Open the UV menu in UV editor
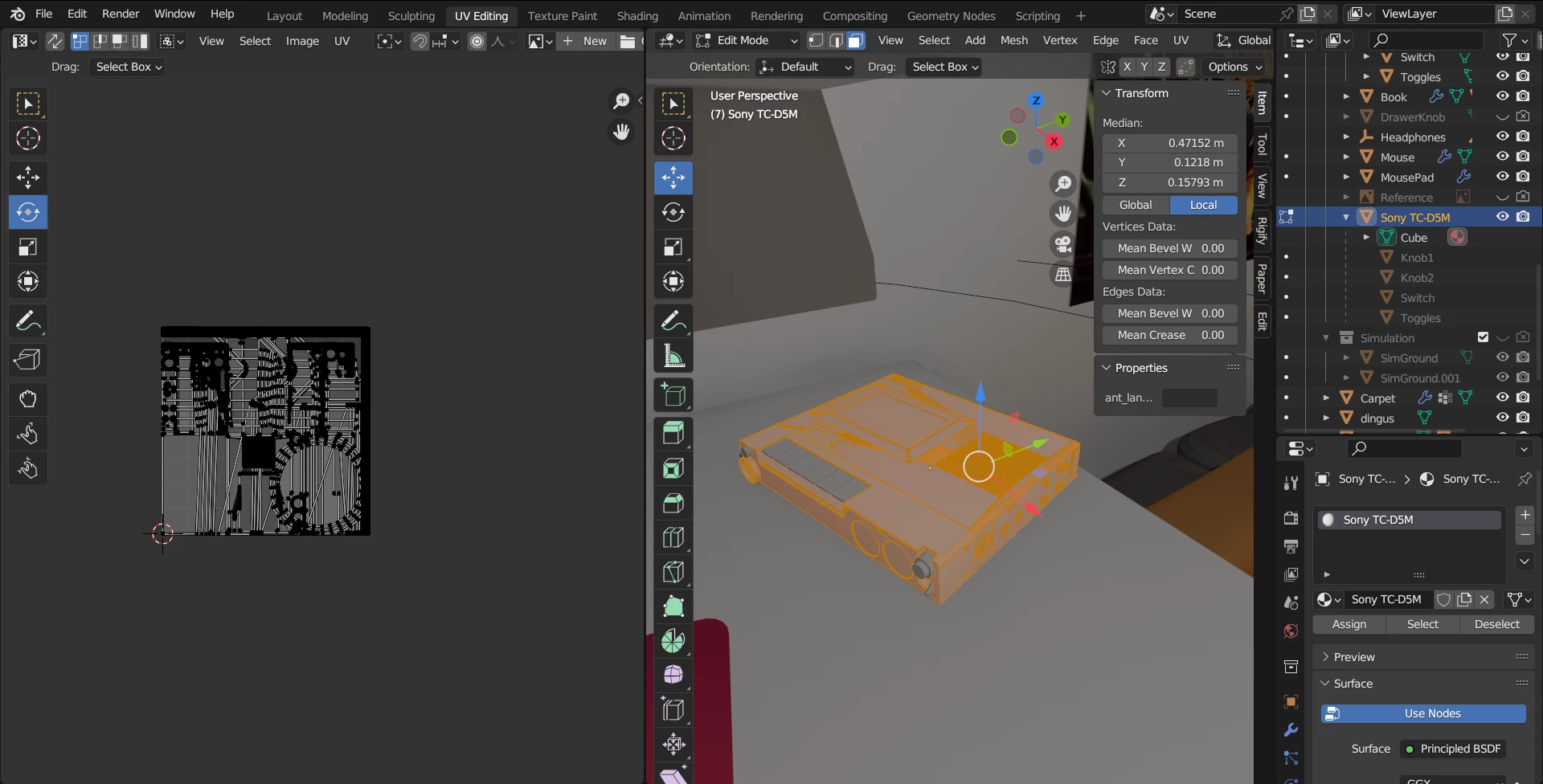 coord(342,41)
